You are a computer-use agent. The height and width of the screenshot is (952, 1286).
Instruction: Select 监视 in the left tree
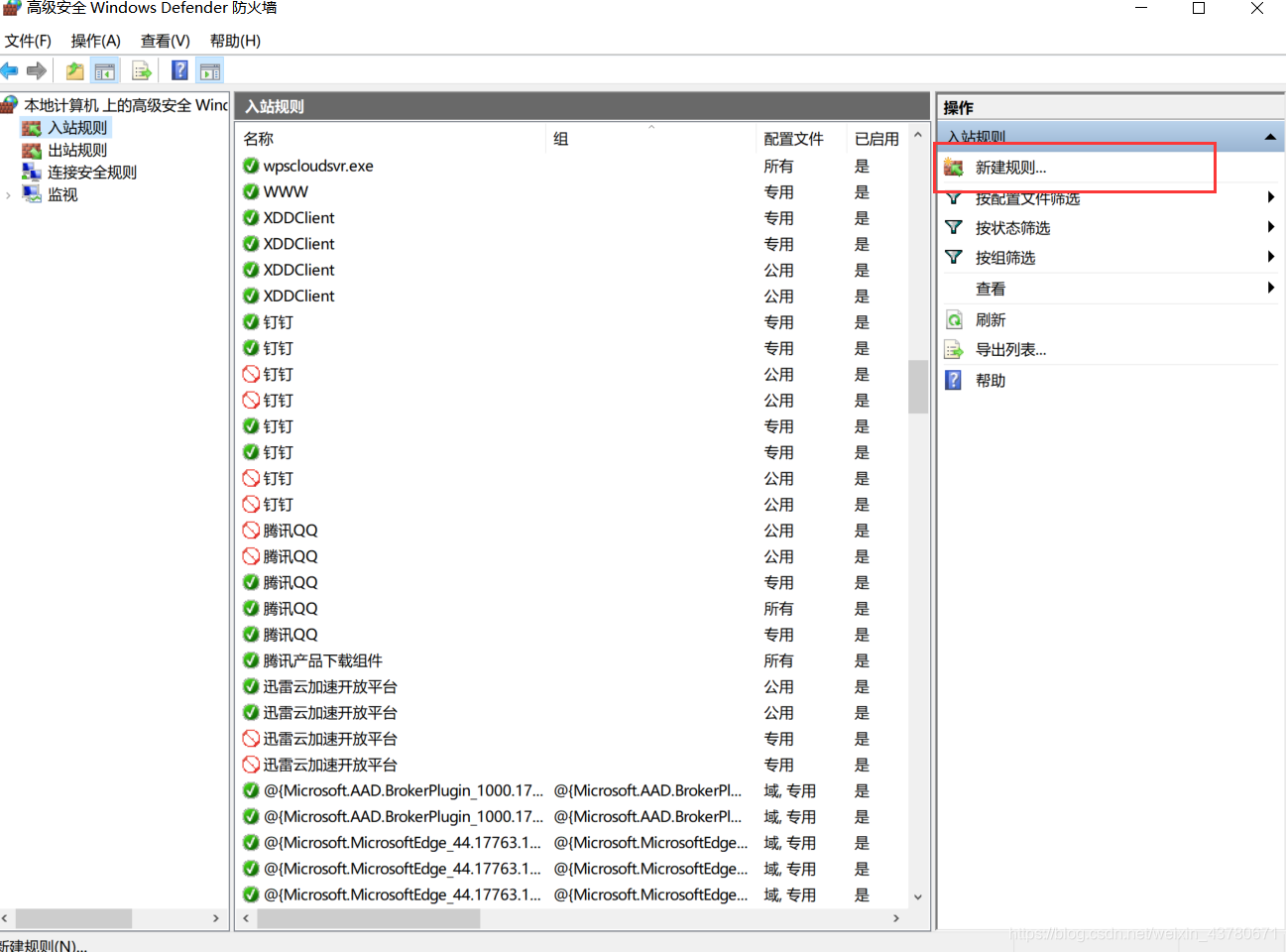pyautogui.click(x=62, y=194)
